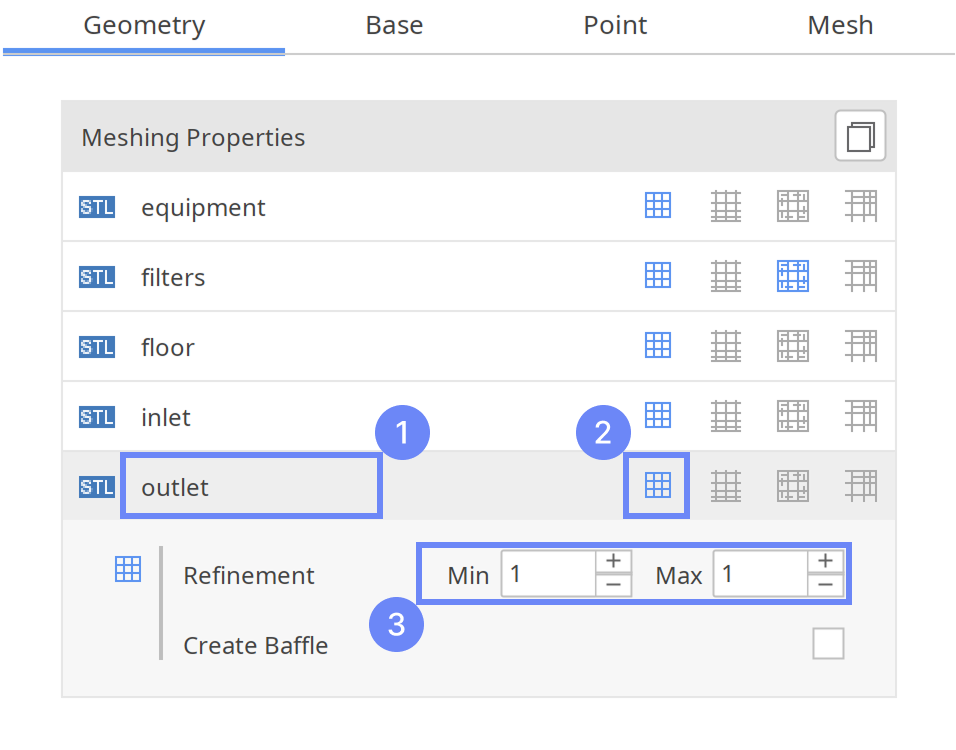Screen dimensions: 956x750
Task: Click the last grid icon in floor row
Action: click(860, 346)
